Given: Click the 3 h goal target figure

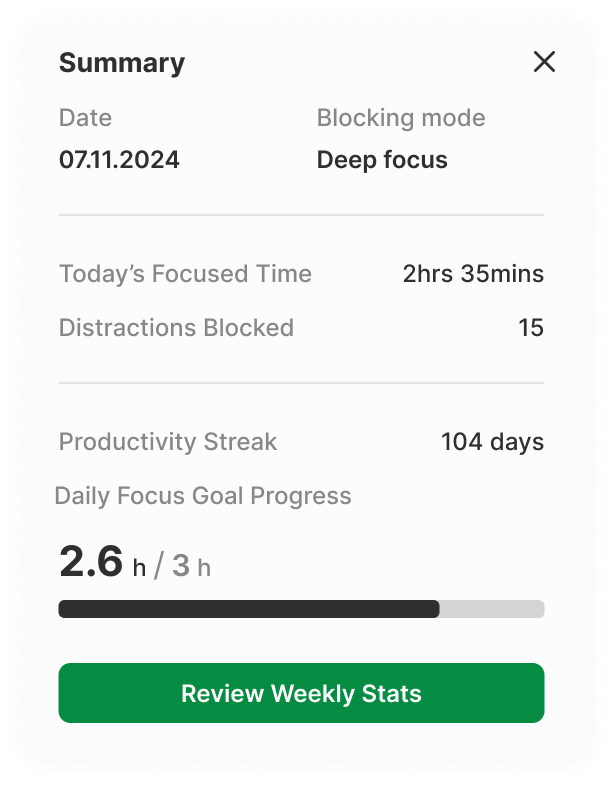Looking at the screenshot, I should 191,566.
